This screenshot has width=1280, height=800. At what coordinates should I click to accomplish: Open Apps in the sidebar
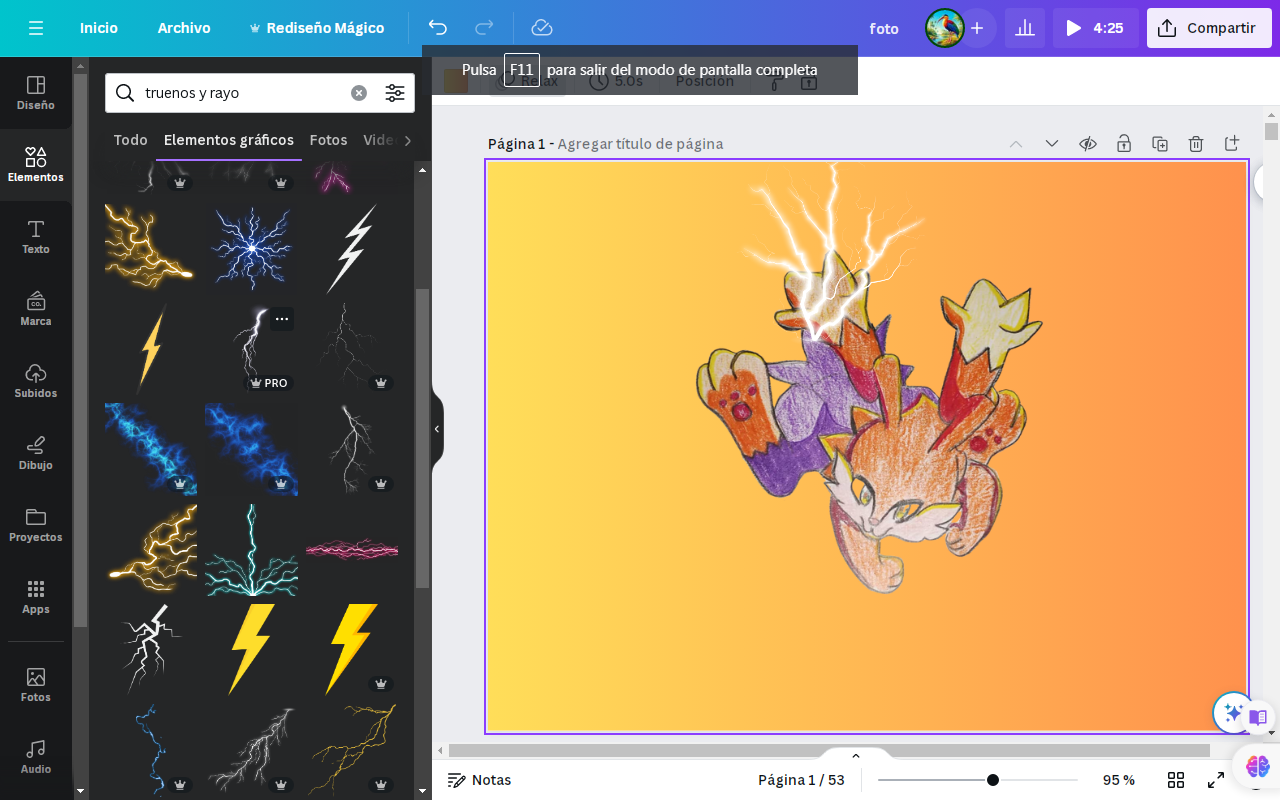click(36, 597)
